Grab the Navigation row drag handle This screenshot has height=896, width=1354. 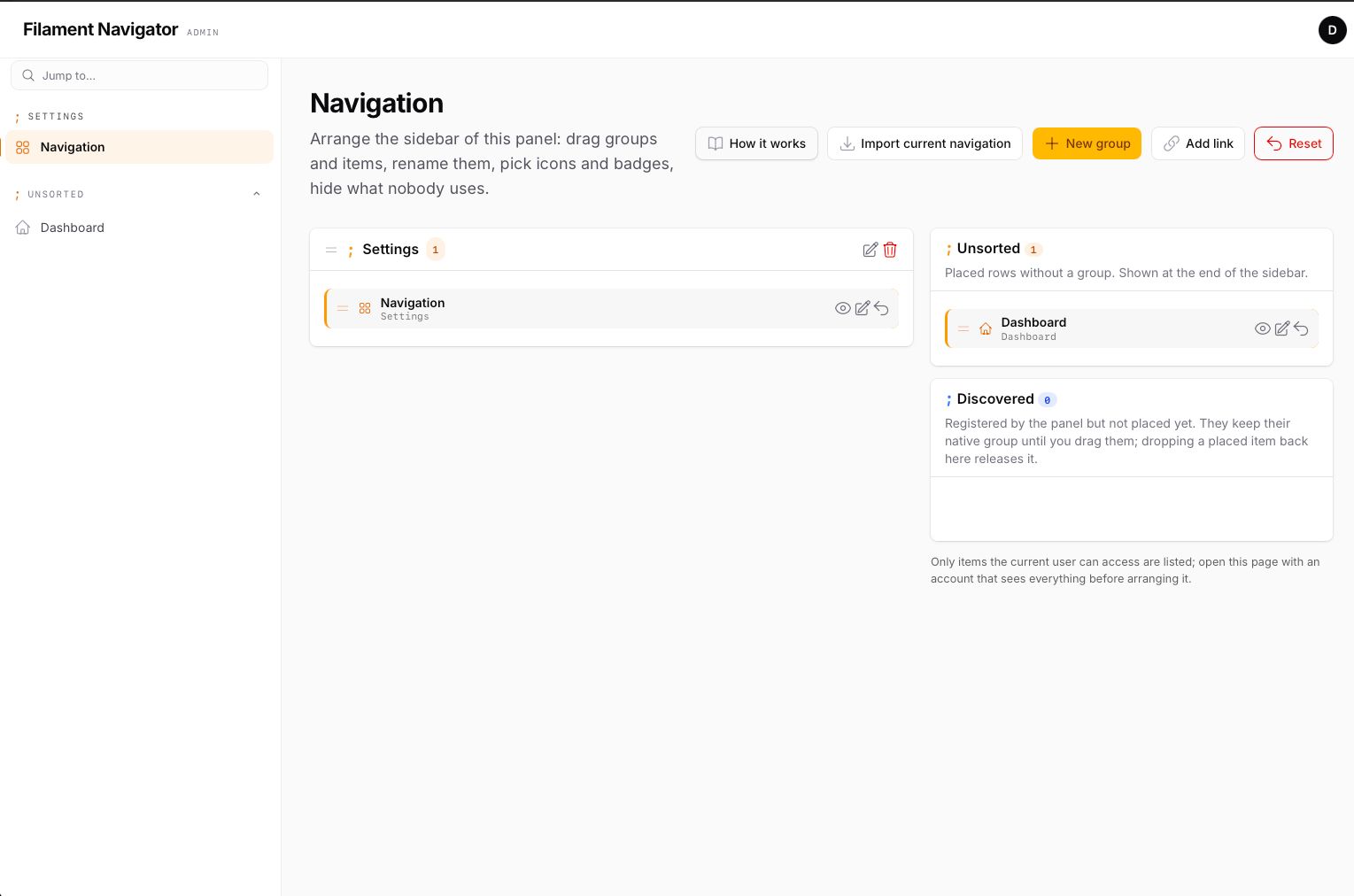[x=343, y=308]
